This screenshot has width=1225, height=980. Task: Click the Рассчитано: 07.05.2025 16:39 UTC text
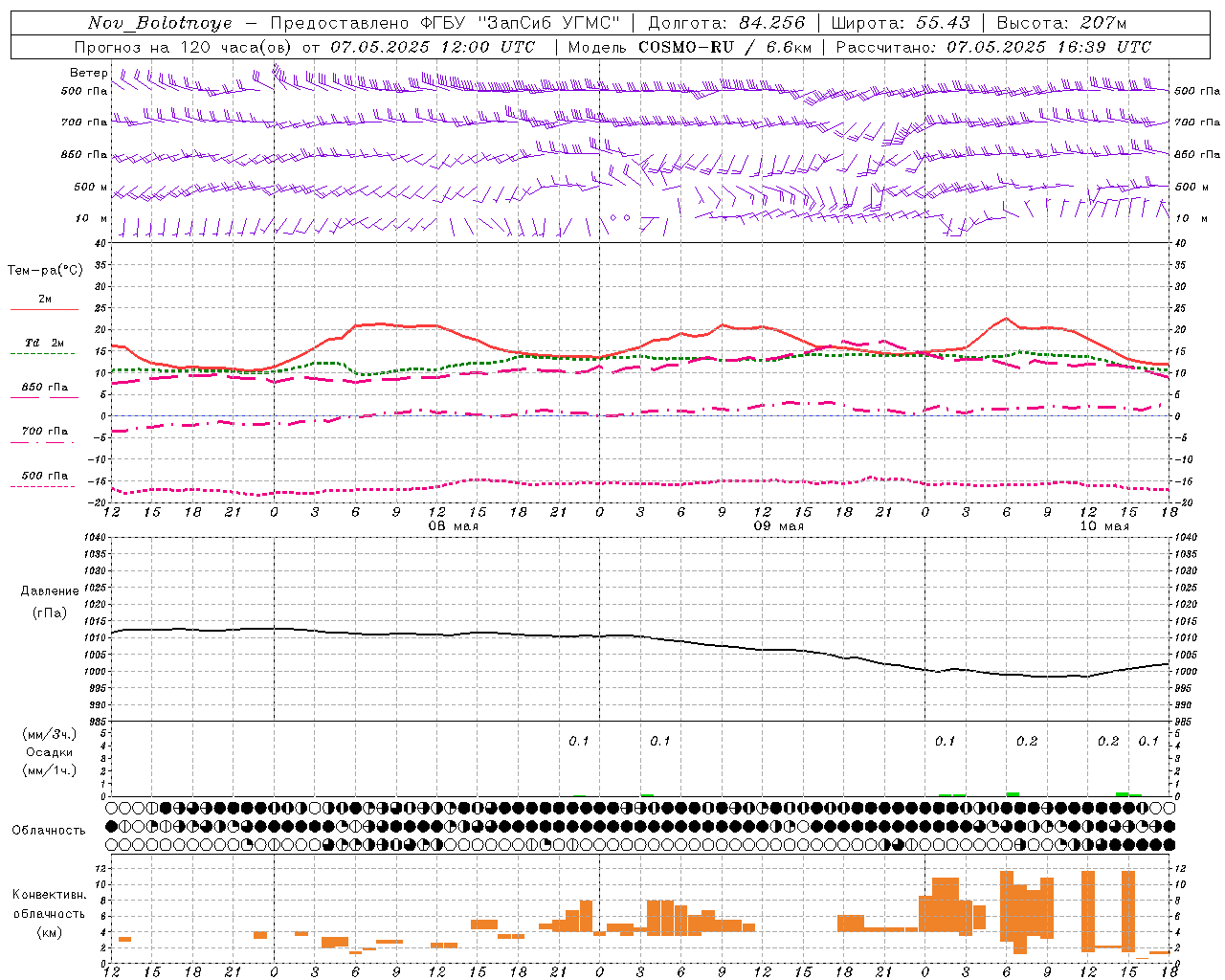(993, 47)
